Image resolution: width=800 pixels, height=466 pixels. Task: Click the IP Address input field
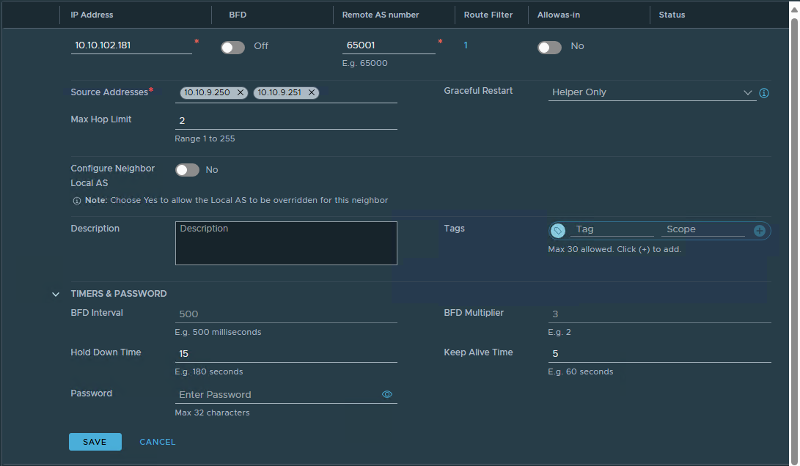(x=132, y=46)
